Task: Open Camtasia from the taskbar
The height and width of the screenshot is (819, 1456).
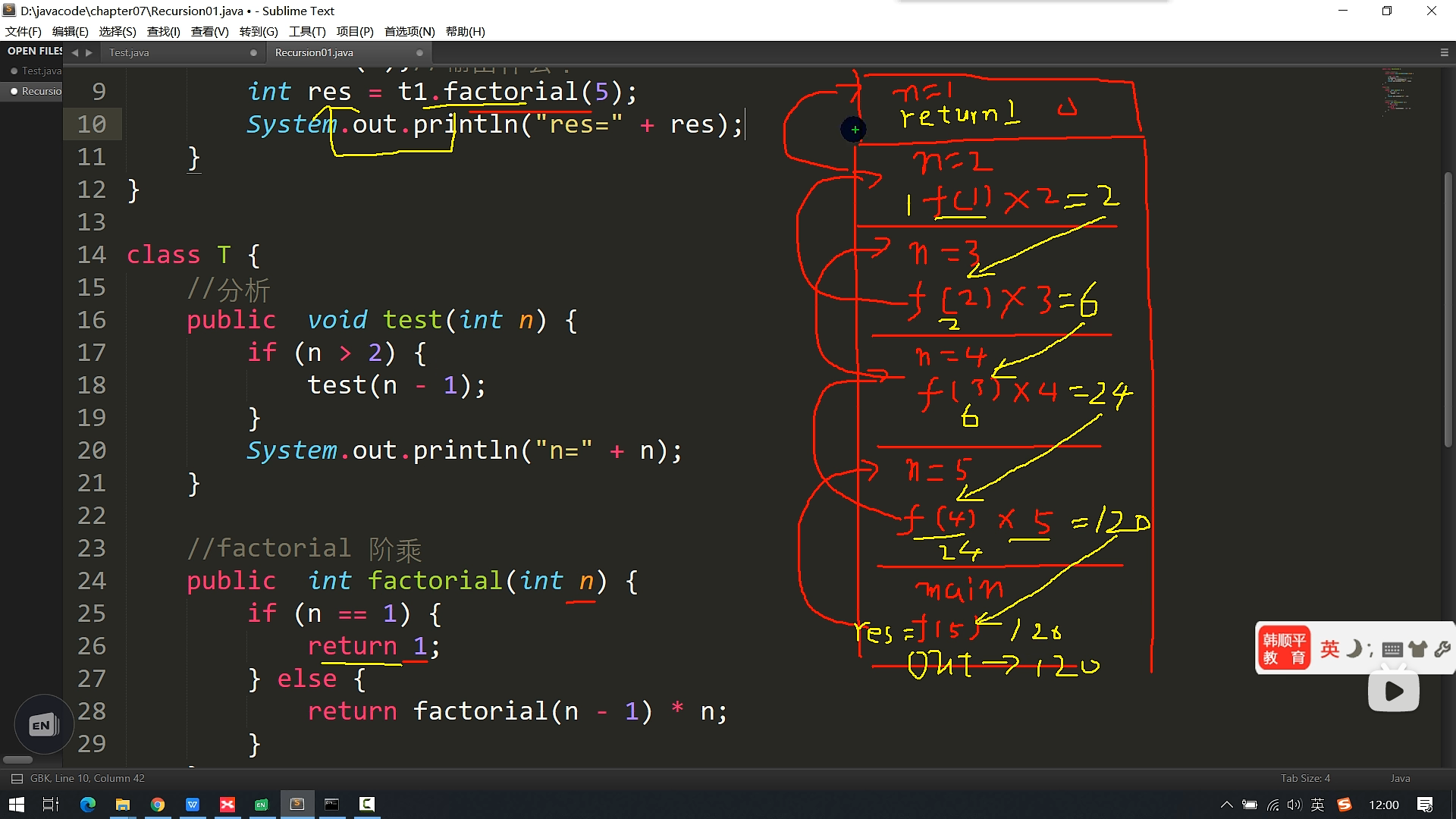Action: pos(367,805)
